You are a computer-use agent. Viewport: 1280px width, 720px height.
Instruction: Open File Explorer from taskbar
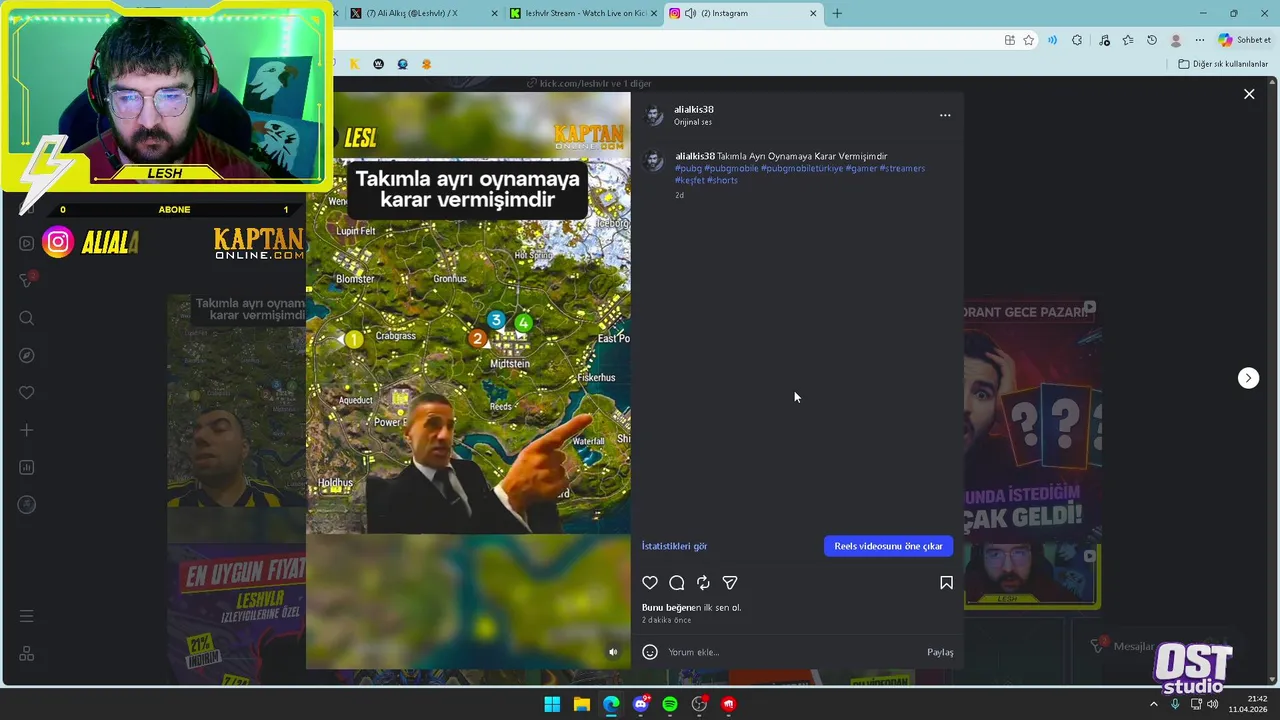(581, 704)
